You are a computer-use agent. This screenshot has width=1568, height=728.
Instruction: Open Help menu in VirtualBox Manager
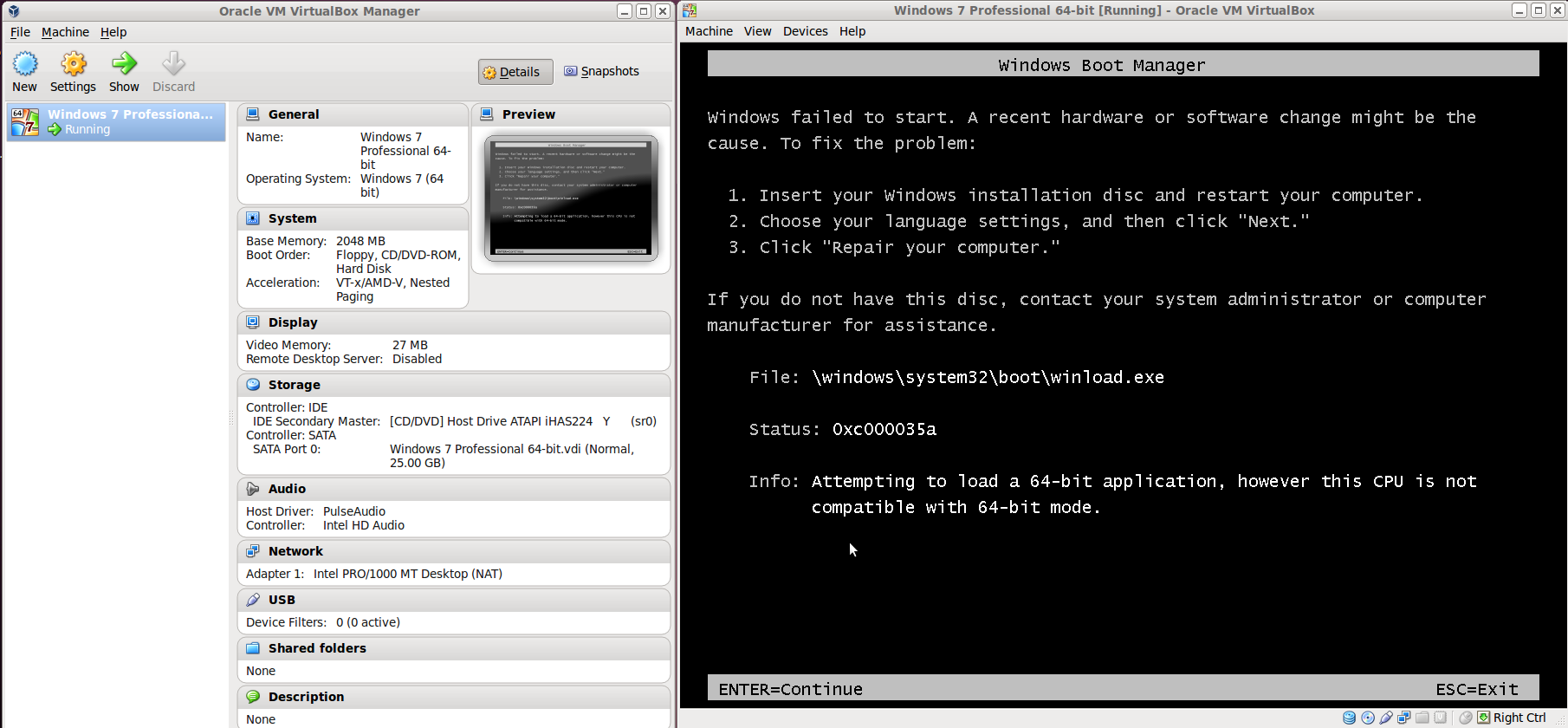(x=113, y=32)
